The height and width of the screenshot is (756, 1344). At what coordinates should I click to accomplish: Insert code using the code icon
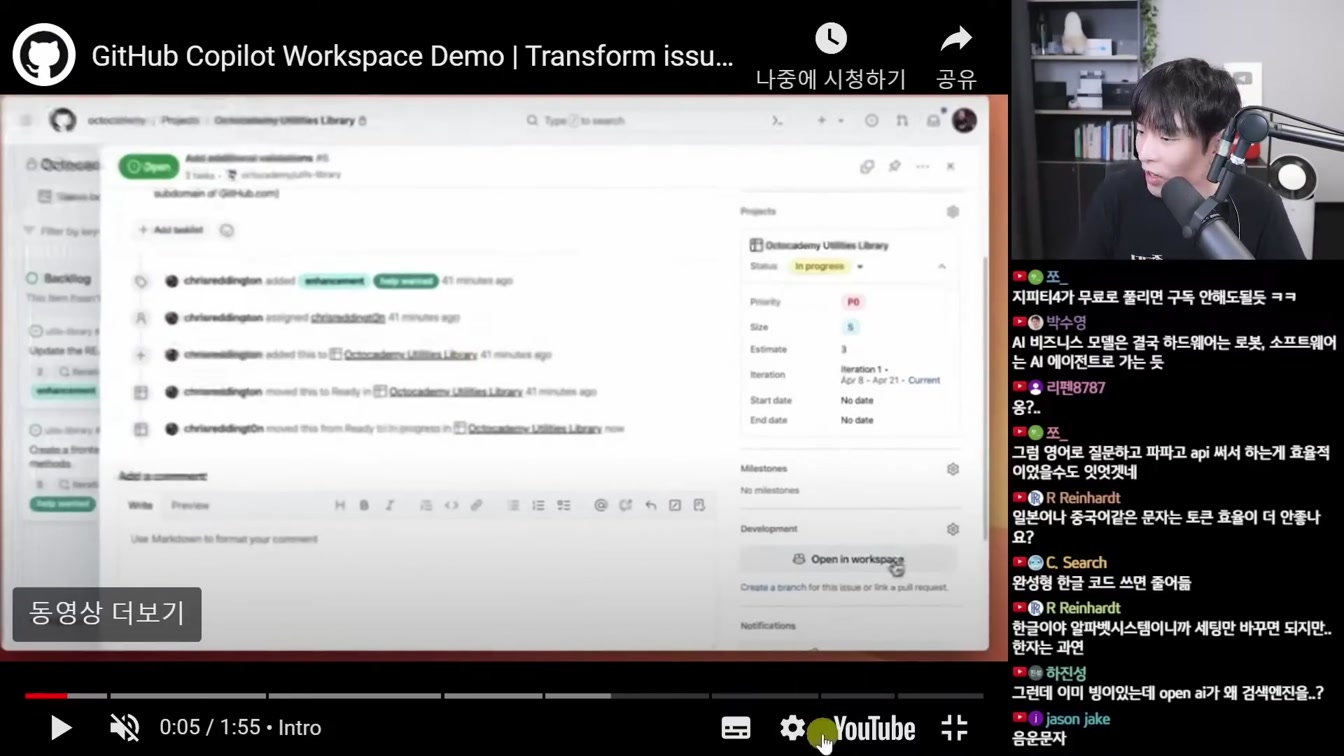click(451, 505)
